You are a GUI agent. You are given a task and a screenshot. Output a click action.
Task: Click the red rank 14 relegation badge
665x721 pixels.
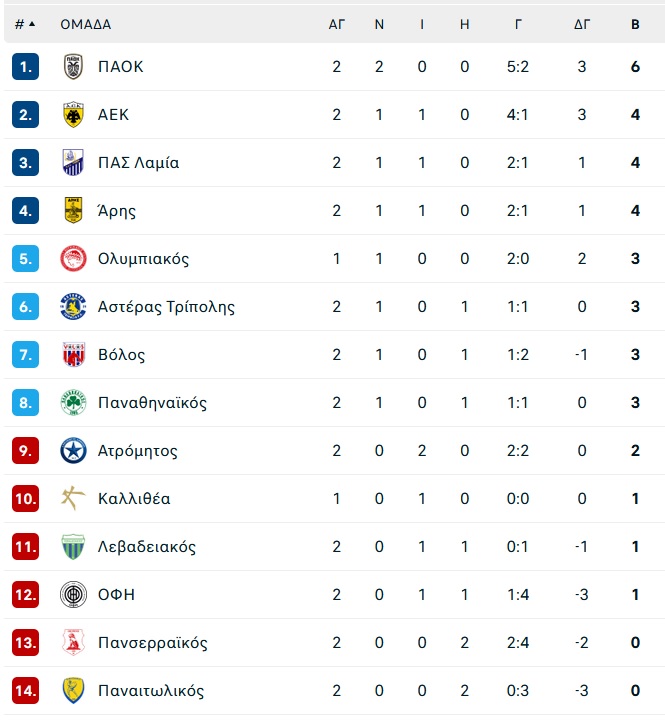(x=25, y=691)
